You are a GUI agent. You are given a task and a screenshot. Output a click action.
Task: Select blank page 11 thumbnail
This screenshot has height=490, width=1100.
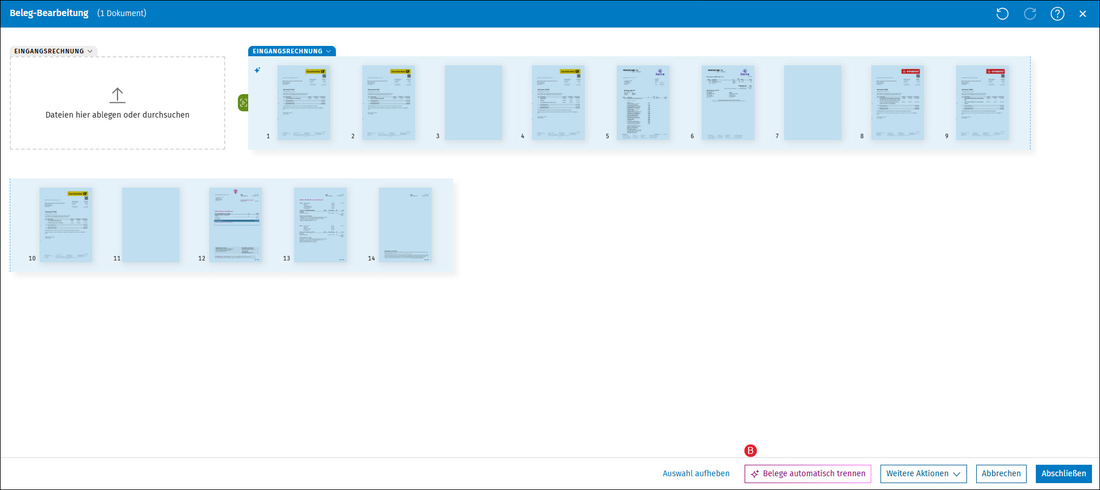151,225
